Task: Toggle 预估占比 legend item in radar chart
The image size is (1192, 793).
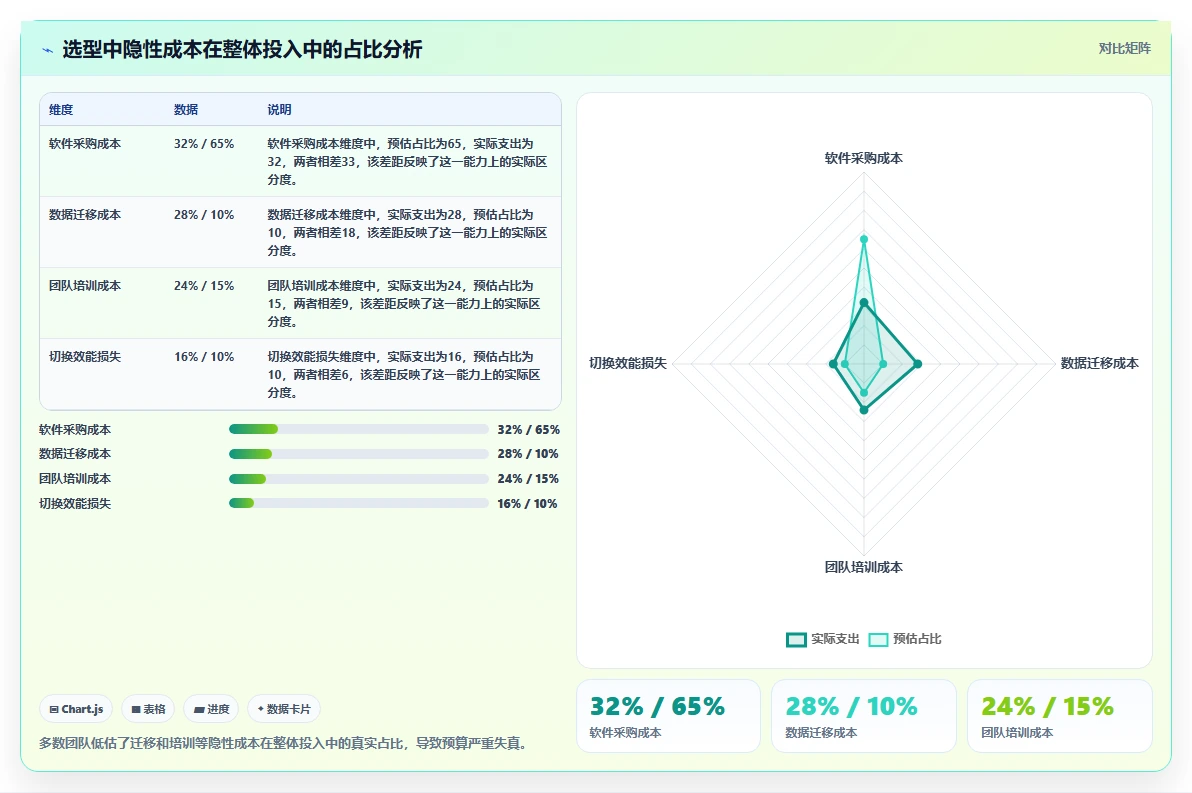Action: [x=905, y=639]
